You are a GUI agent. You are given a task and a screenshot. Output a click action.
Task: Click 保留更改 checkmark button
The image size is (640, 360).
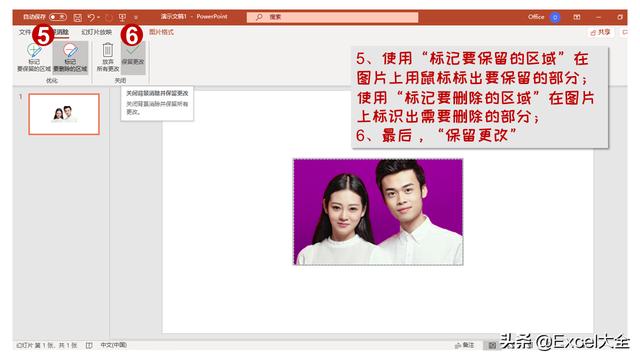(x=133, y=57)
